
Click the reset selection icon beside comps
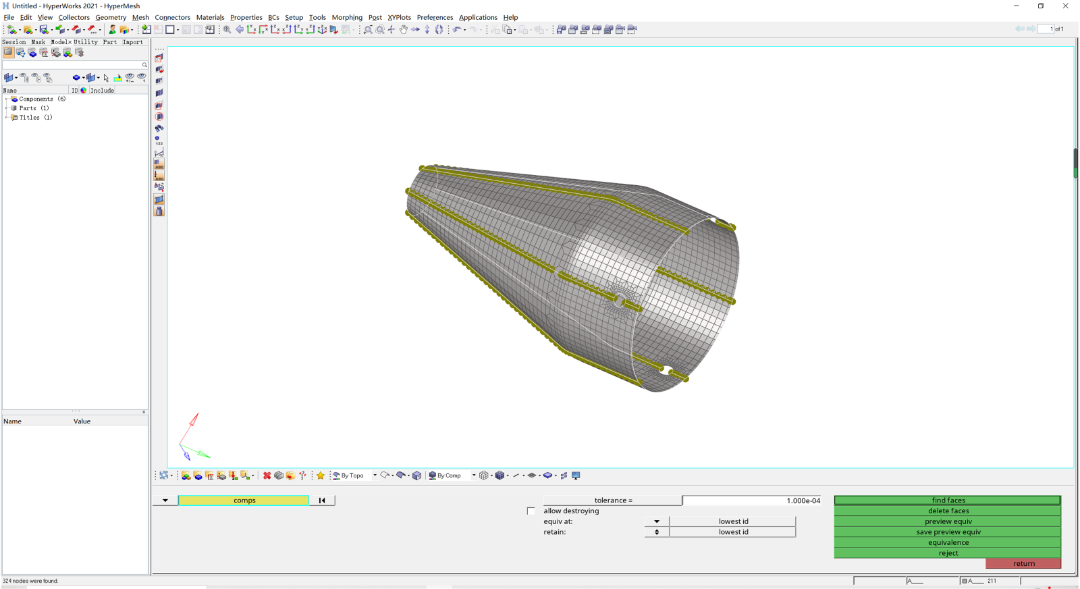tap(322, 500)
